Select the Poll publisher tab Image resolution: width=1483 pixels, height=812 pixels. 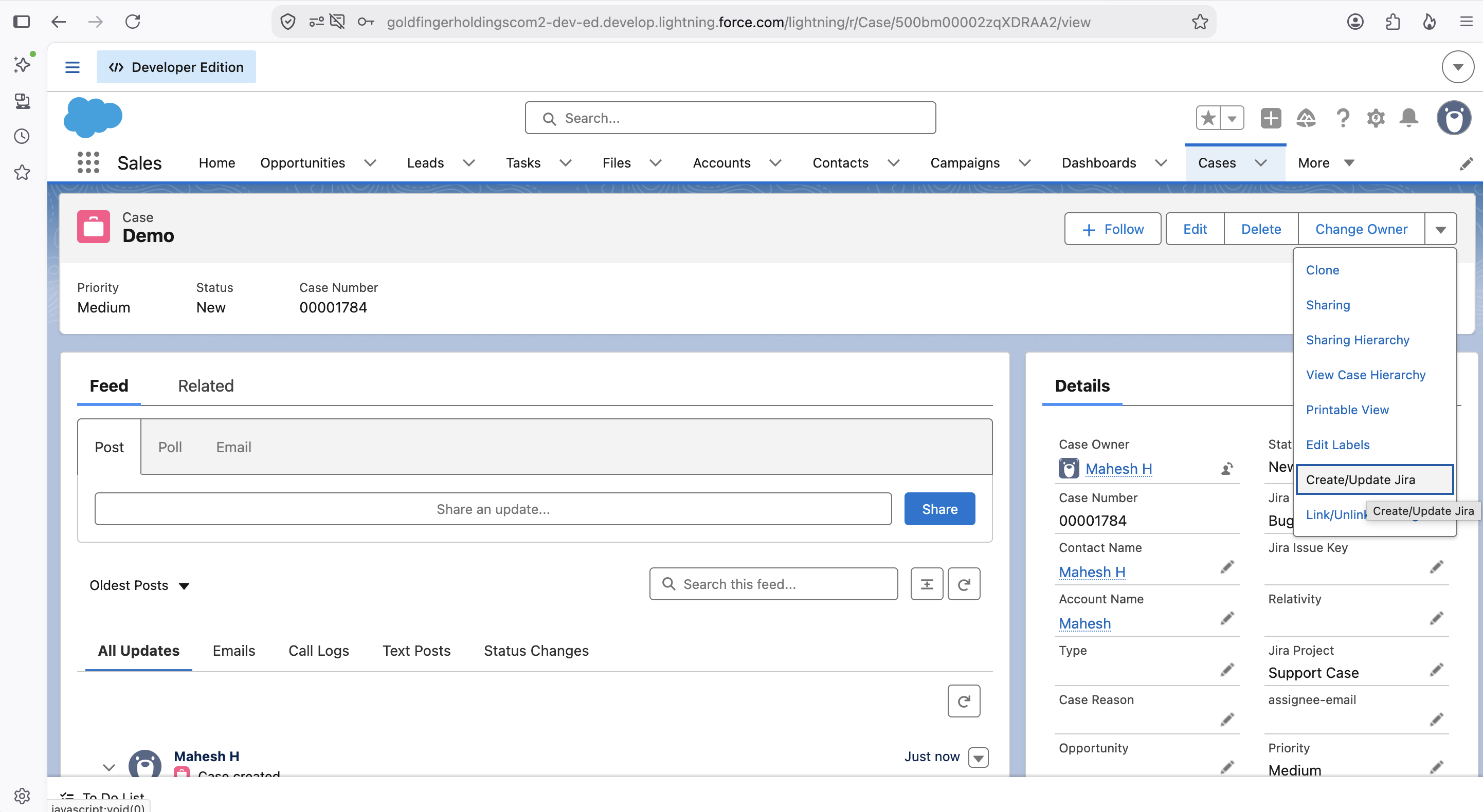click(x=170, y=447)
